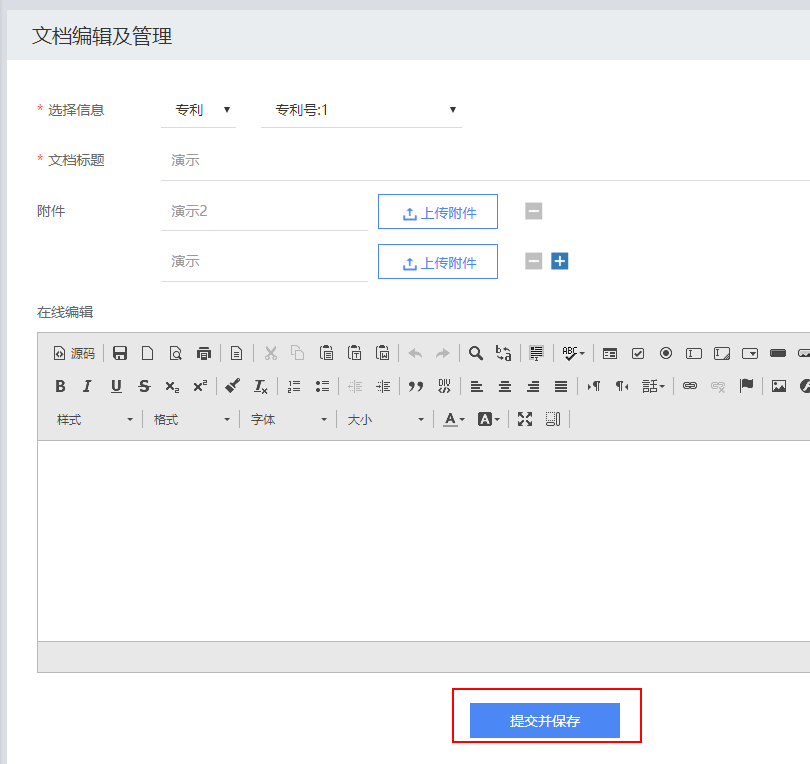The height and width of the screenshot is (764, 810).
Task: Maximize the editor
Action: 525,419
